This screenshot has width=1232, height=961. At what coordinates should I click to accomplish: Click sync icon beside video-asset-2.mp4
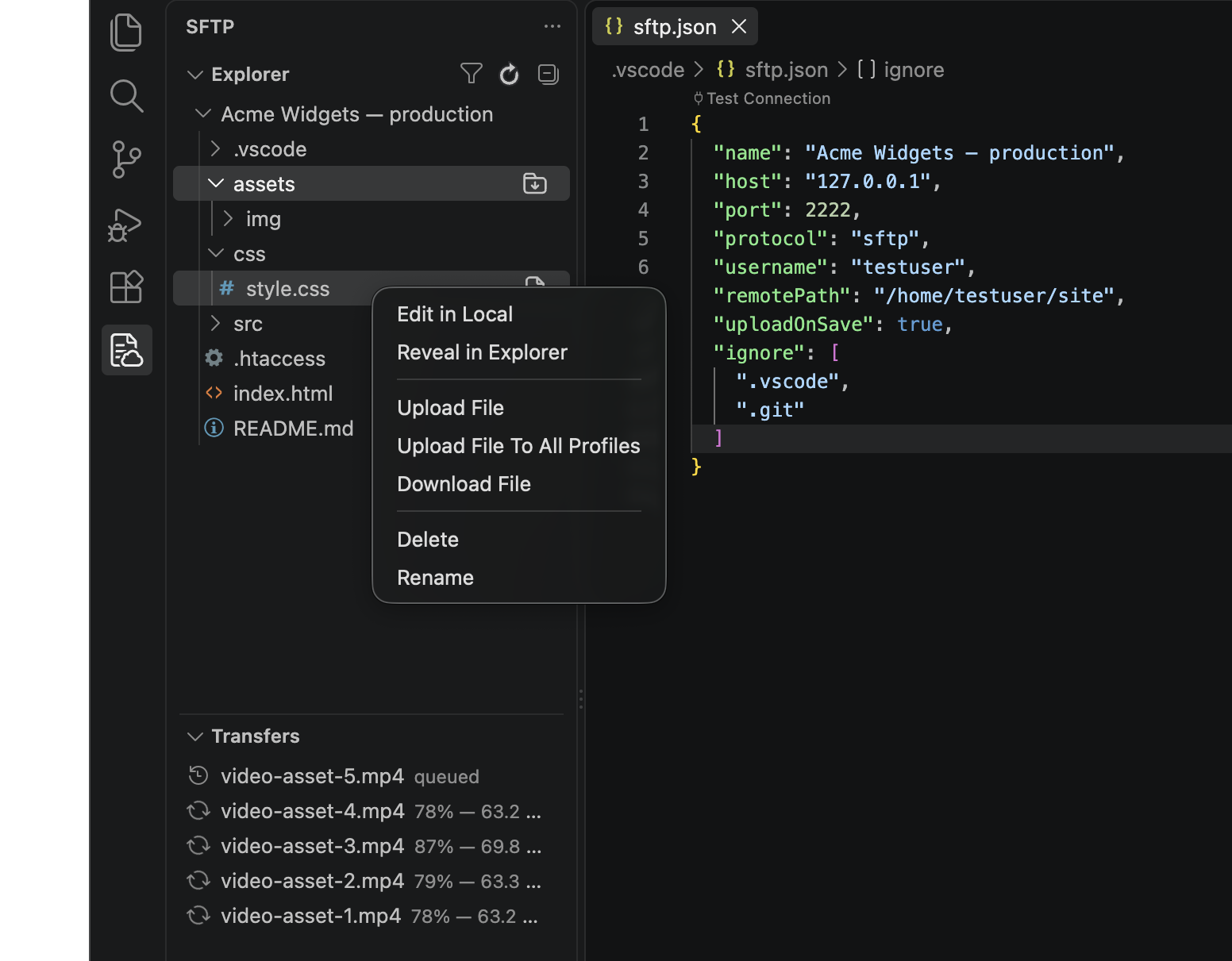coord(198,880)
